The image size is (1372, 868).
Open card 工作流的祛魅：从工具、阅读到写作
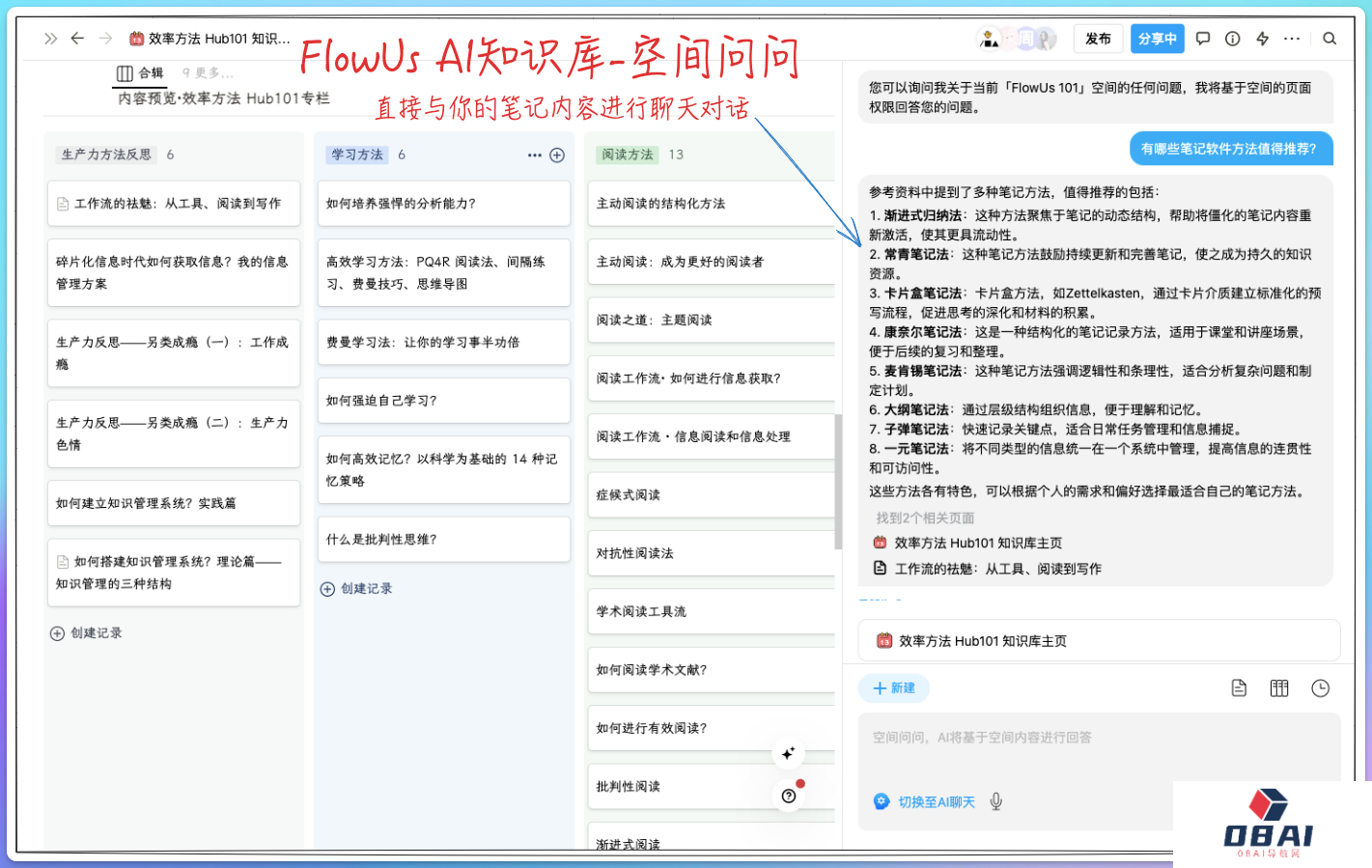174,204
